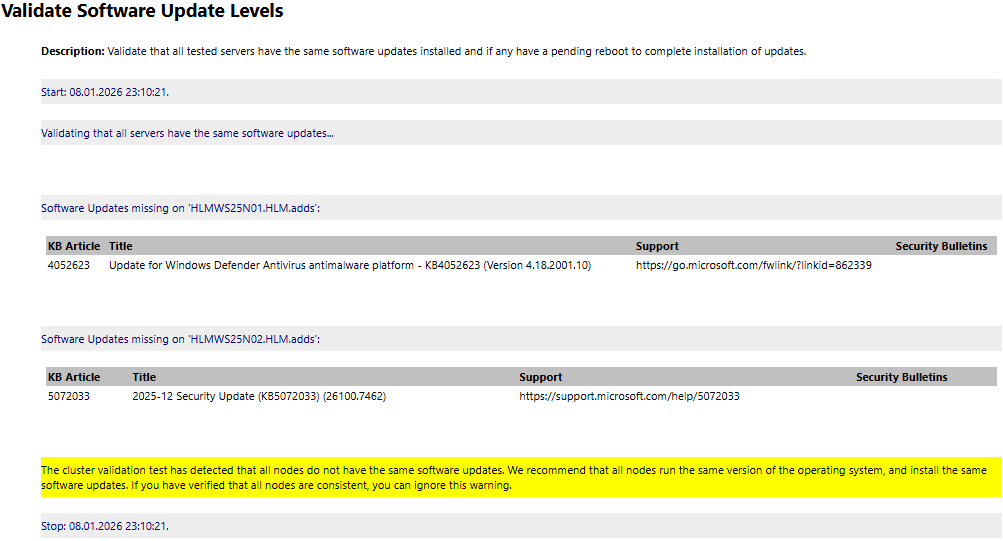
Task: Click Security Bulletins header in HLMWS25N02 table
Action: [901, 377]
